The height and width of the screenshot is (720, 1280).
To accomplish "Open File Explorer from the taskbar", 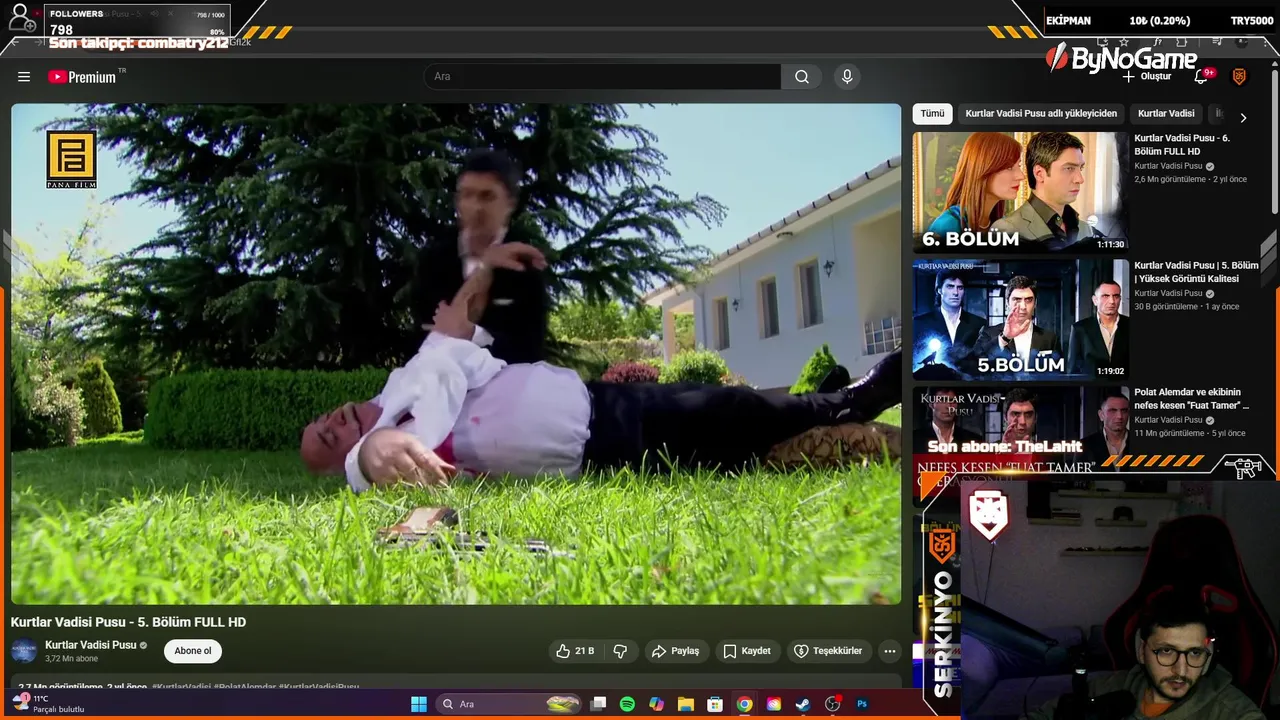I will point(685,704).
